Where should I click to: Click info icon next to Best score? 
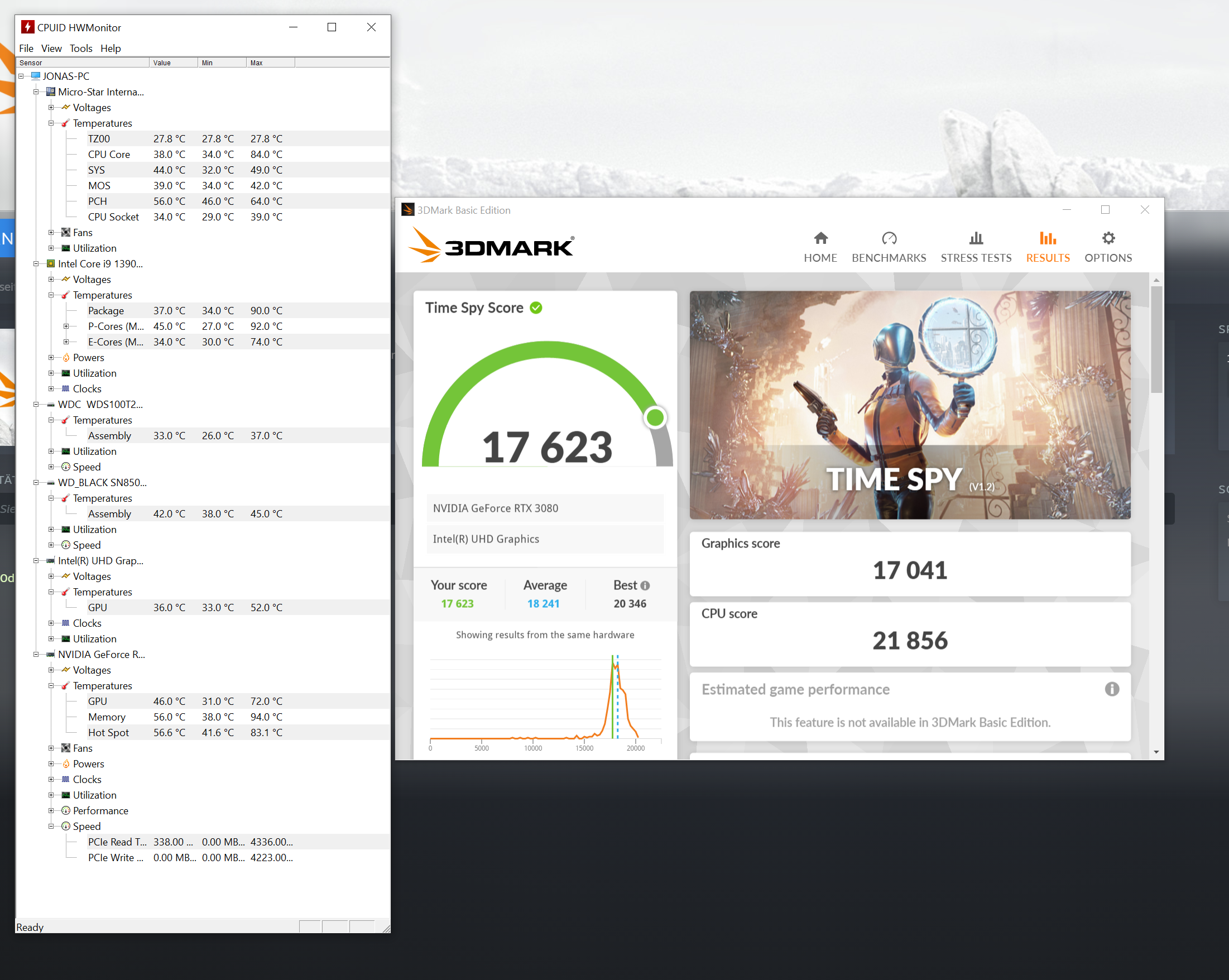coord(645,585)
